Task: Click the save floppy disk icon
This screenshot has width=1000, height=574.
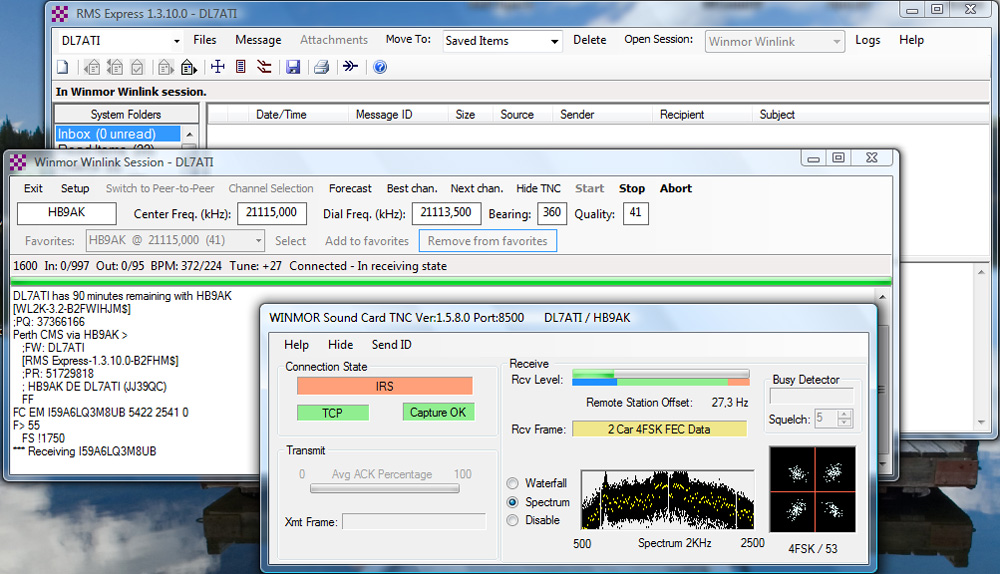Action: click(x=293, y=68)
